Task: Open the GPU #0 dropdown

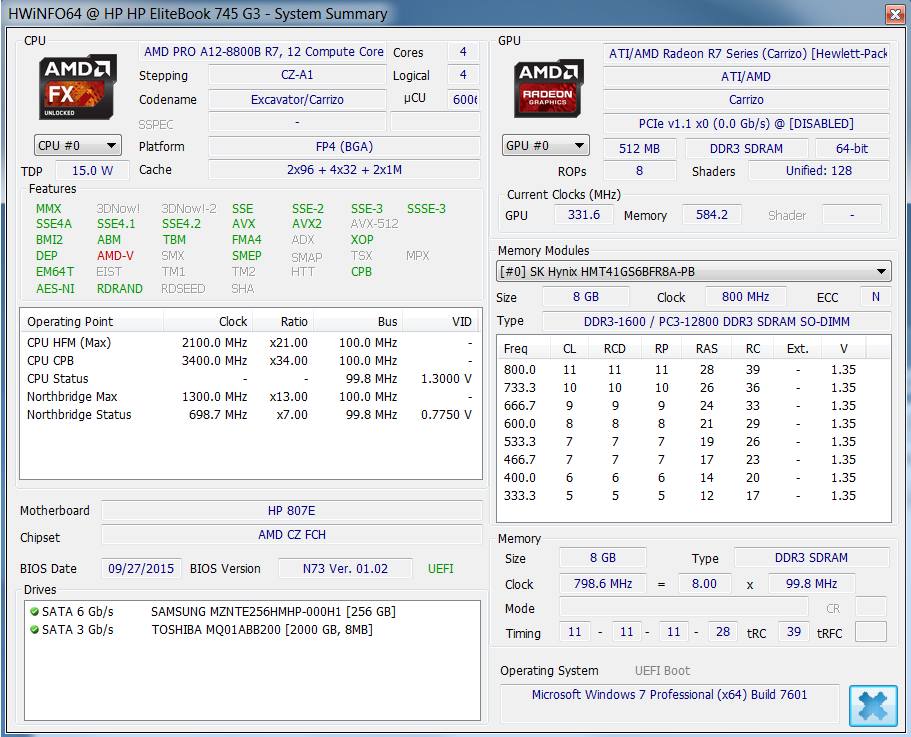Action: (x=546, y=145)
